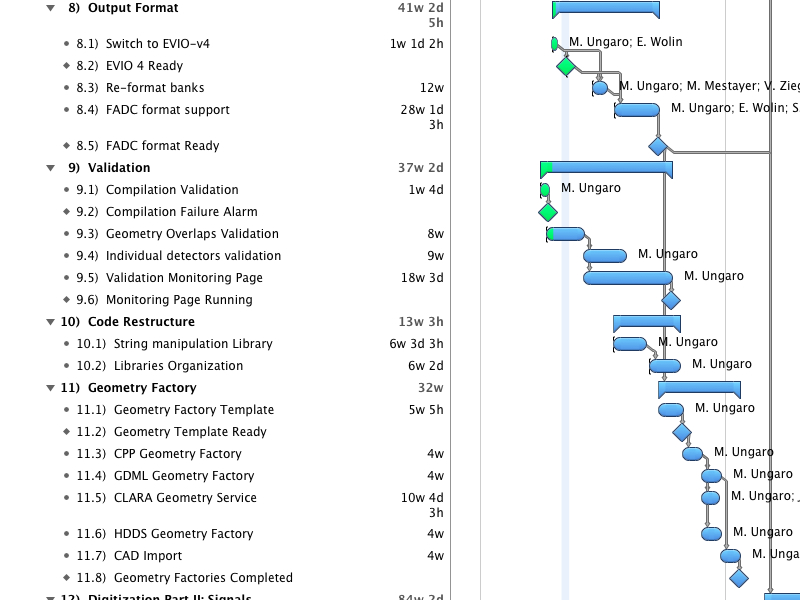Click the green Switch to EVIO-v4 Gantt bar
This screenshot has width=800, height=600.
(x=555, y=44)
